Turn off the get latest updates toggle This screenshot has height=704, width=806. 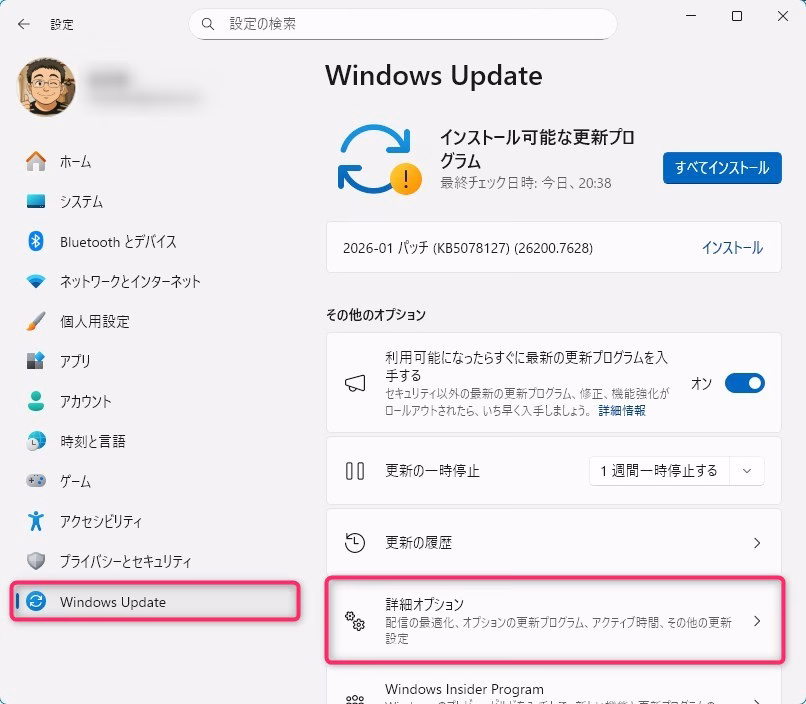click(x=744, y=383)
